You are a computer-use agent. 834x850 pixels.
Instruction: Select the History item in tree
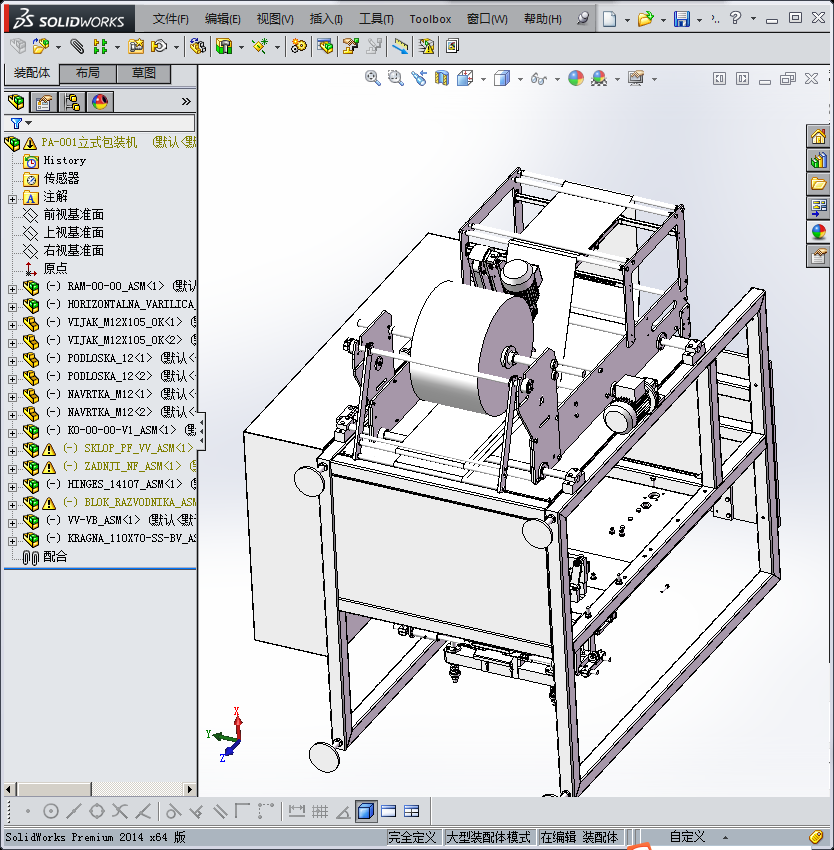pyautogui.click(x=65, y=160)
